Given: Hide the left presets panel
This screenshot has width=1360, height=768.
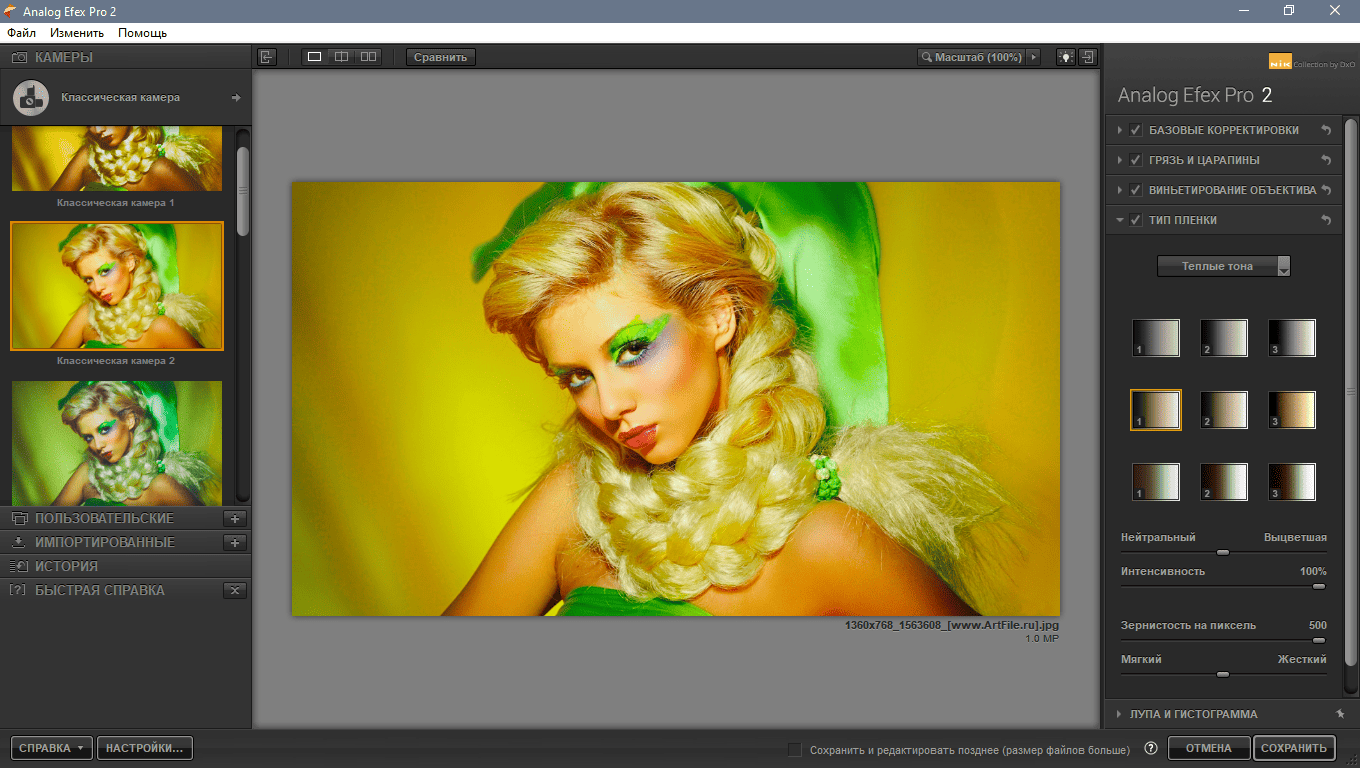Looking at the screenshot, I should (x=267, y=57).
